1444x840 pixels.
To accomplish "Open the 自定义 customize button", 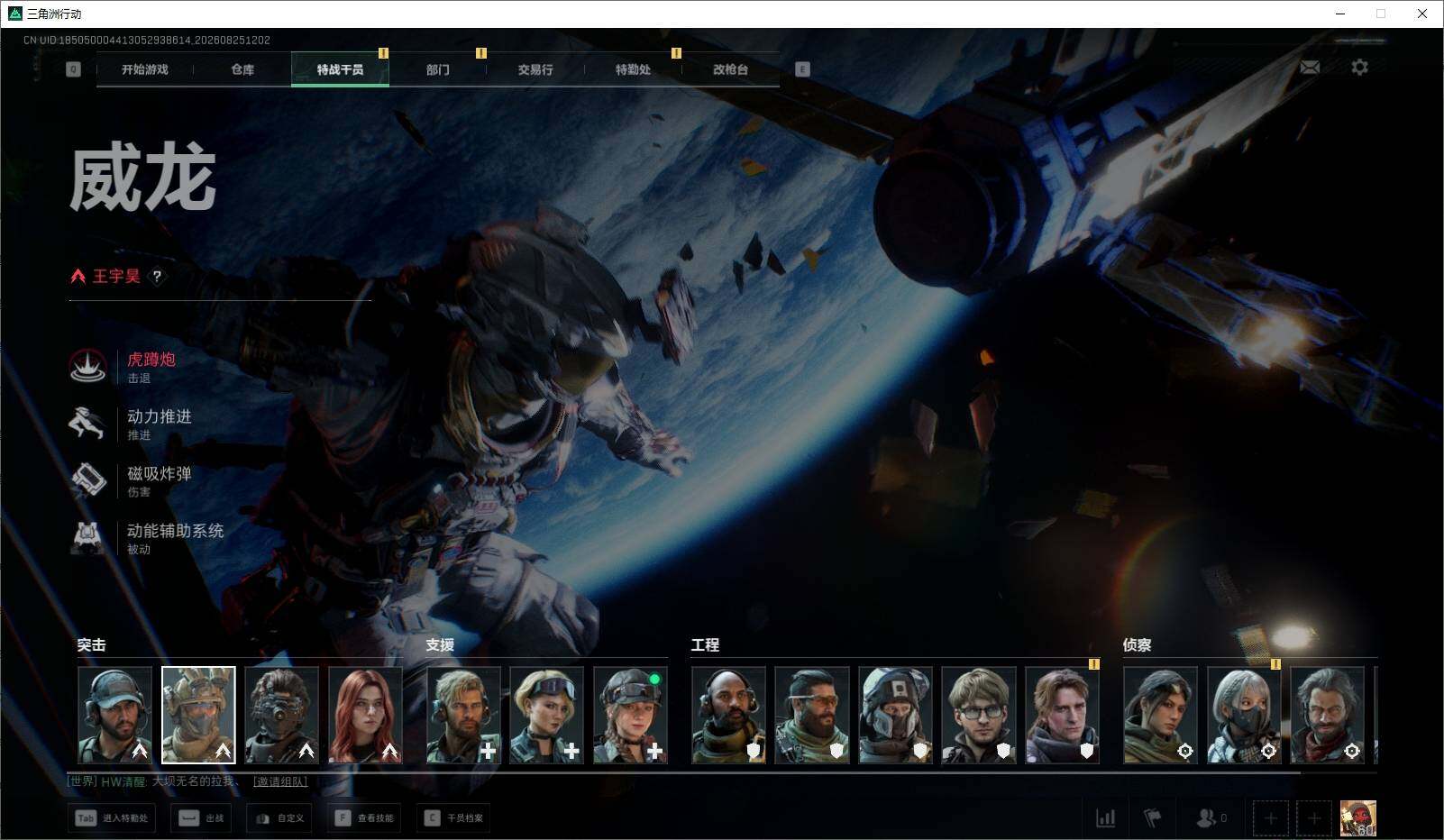I will tap(279, 818).
